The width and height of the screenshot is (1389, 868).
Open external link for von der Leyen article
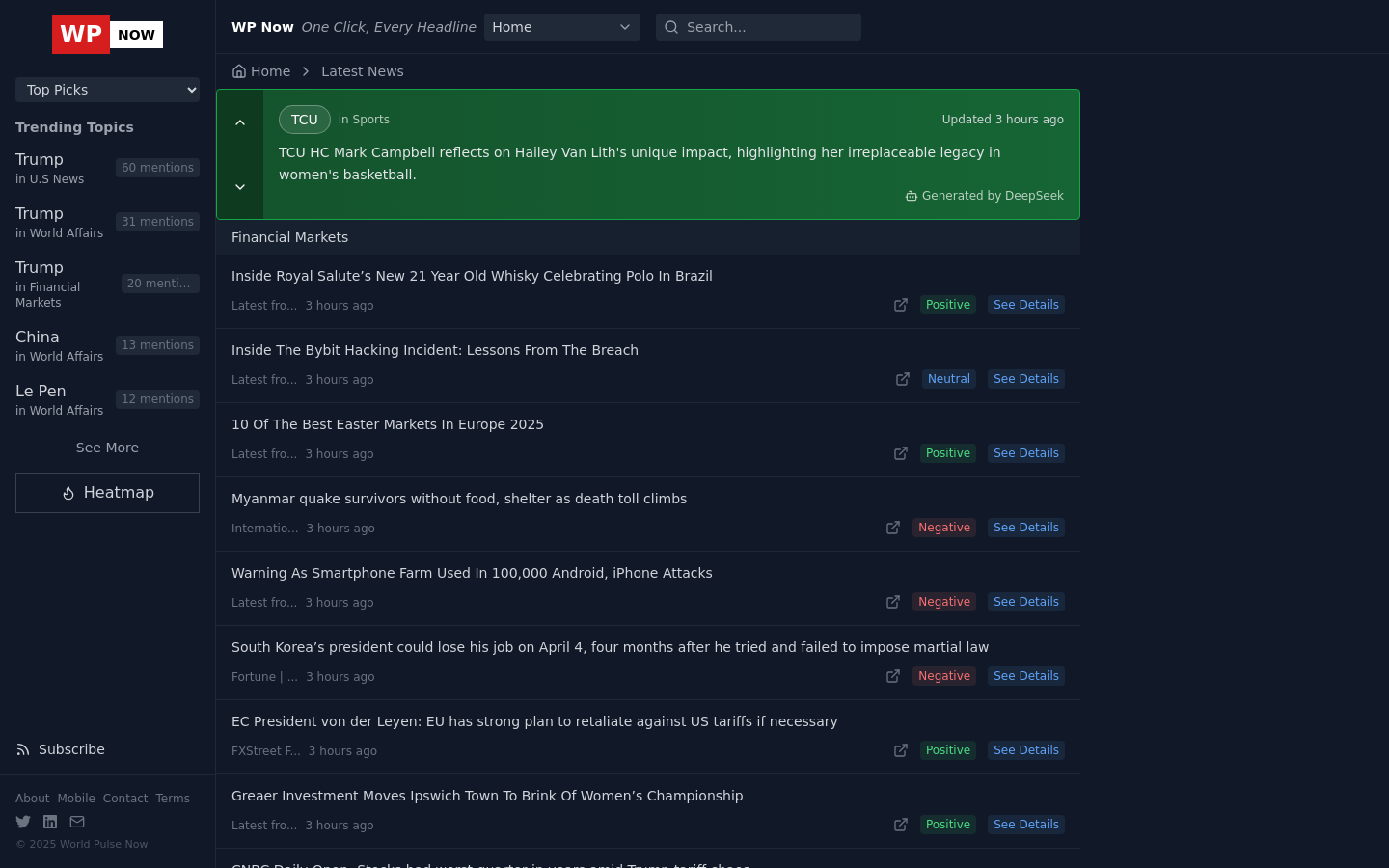pyautogui.click(x=901, y=750)
